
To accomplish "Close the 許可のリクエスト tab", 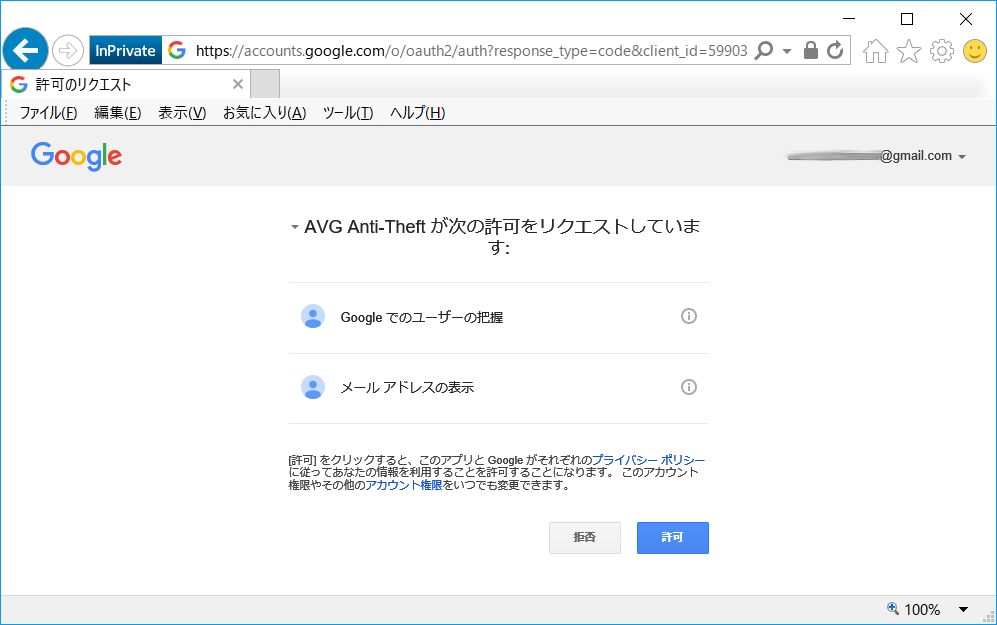I will pyautogui.click(x=238, y=84).
